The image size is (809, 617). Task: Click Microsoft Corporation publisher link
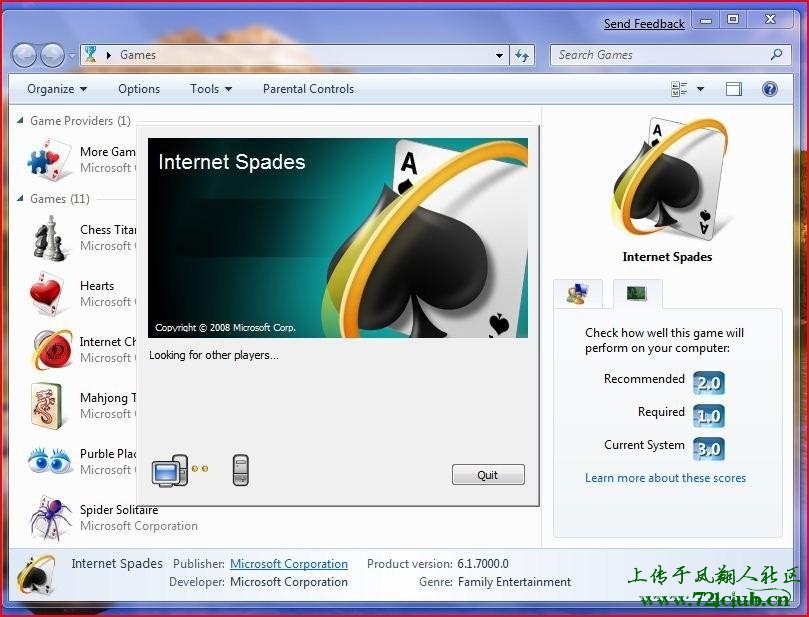tap(289, 564)
